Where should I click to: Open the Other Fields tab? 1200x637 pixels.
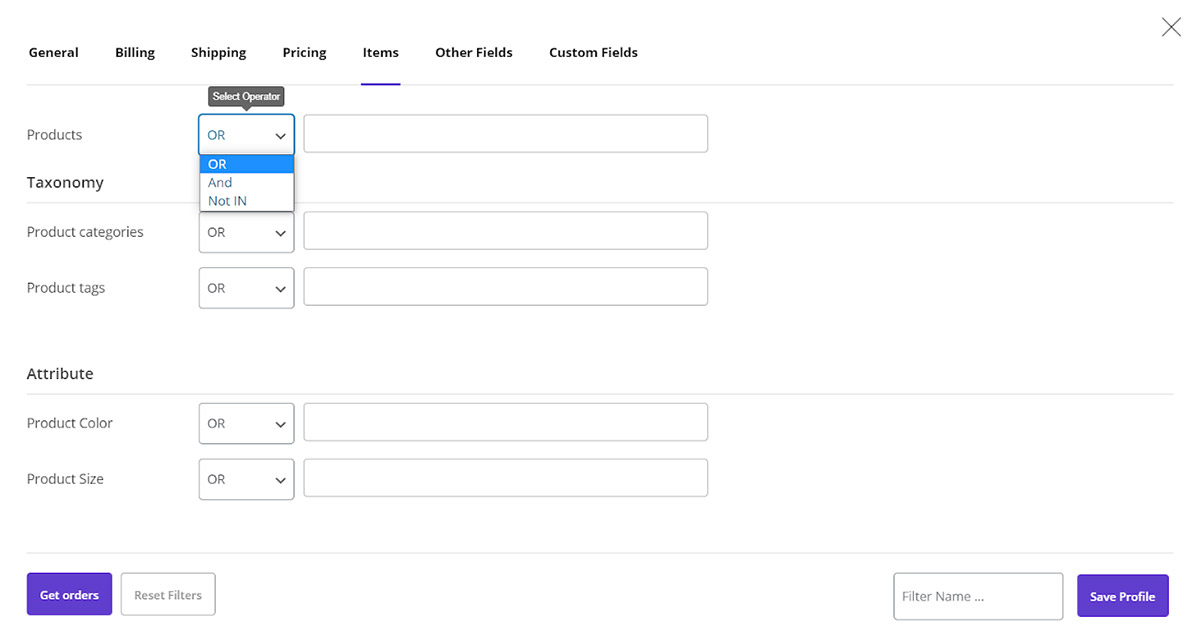point(473,52)
